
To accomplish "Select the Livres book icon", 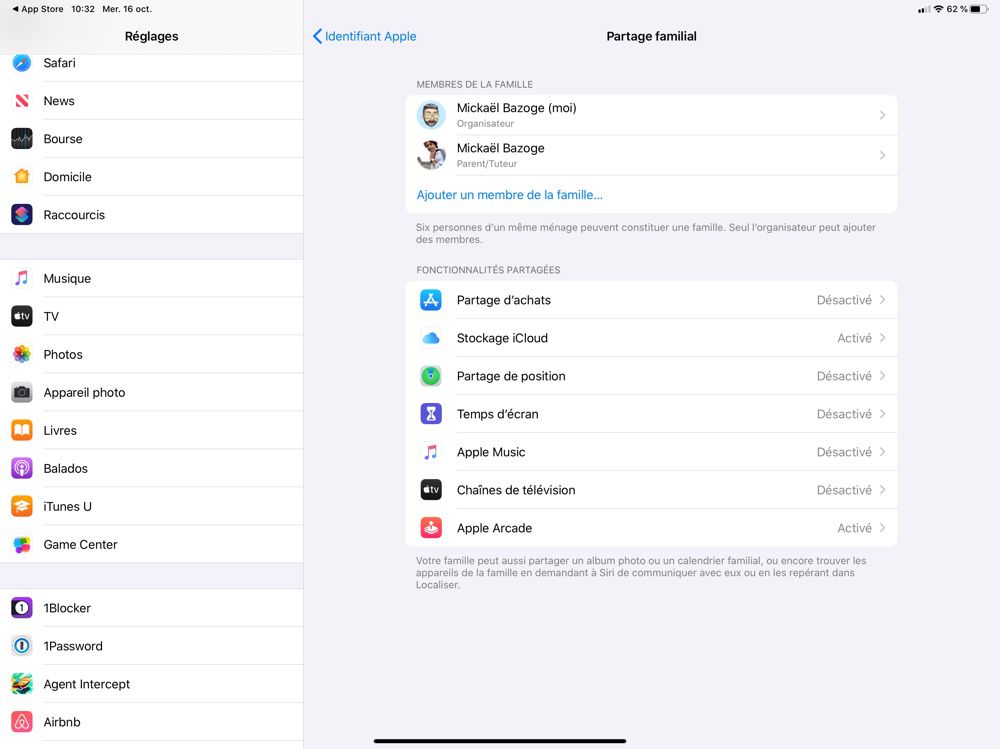I will [x=22, y=430].
